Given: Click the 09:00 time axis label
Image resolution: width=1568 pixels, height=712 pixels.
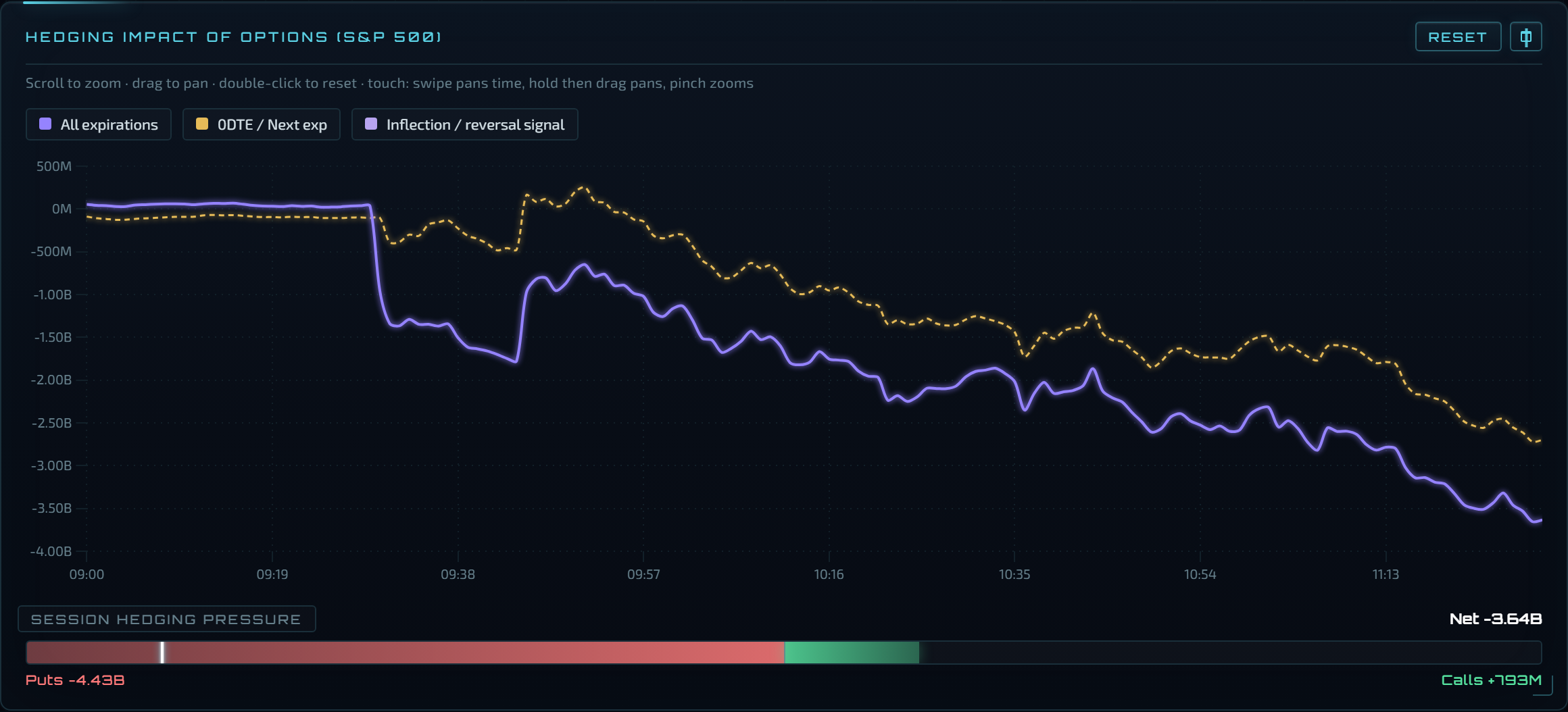Looking at the screenshot, I should point(87,574).
